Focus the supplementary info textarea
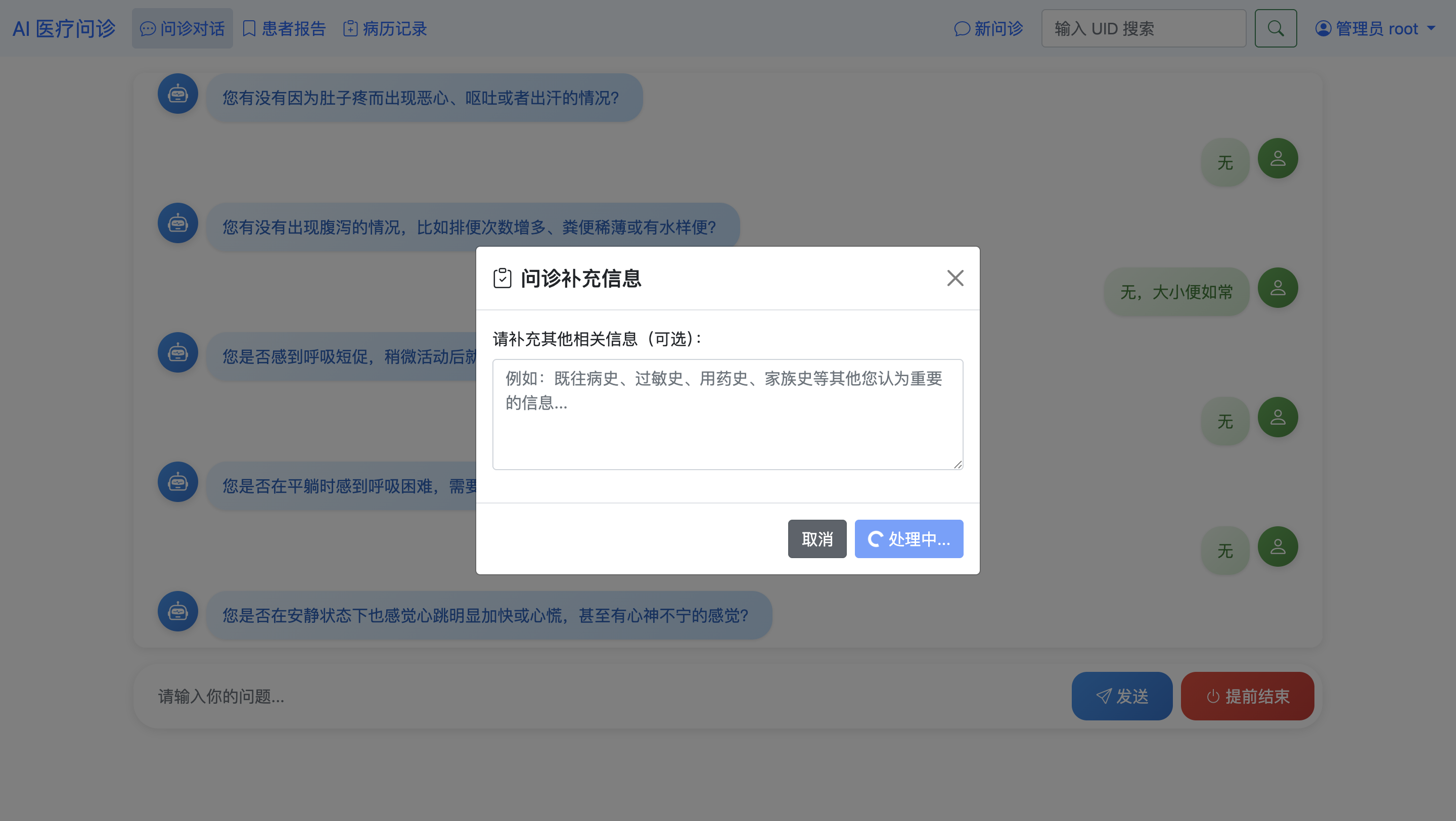Image resolution: width=1456 pixels, height=821 pixels. pos(727,414)
